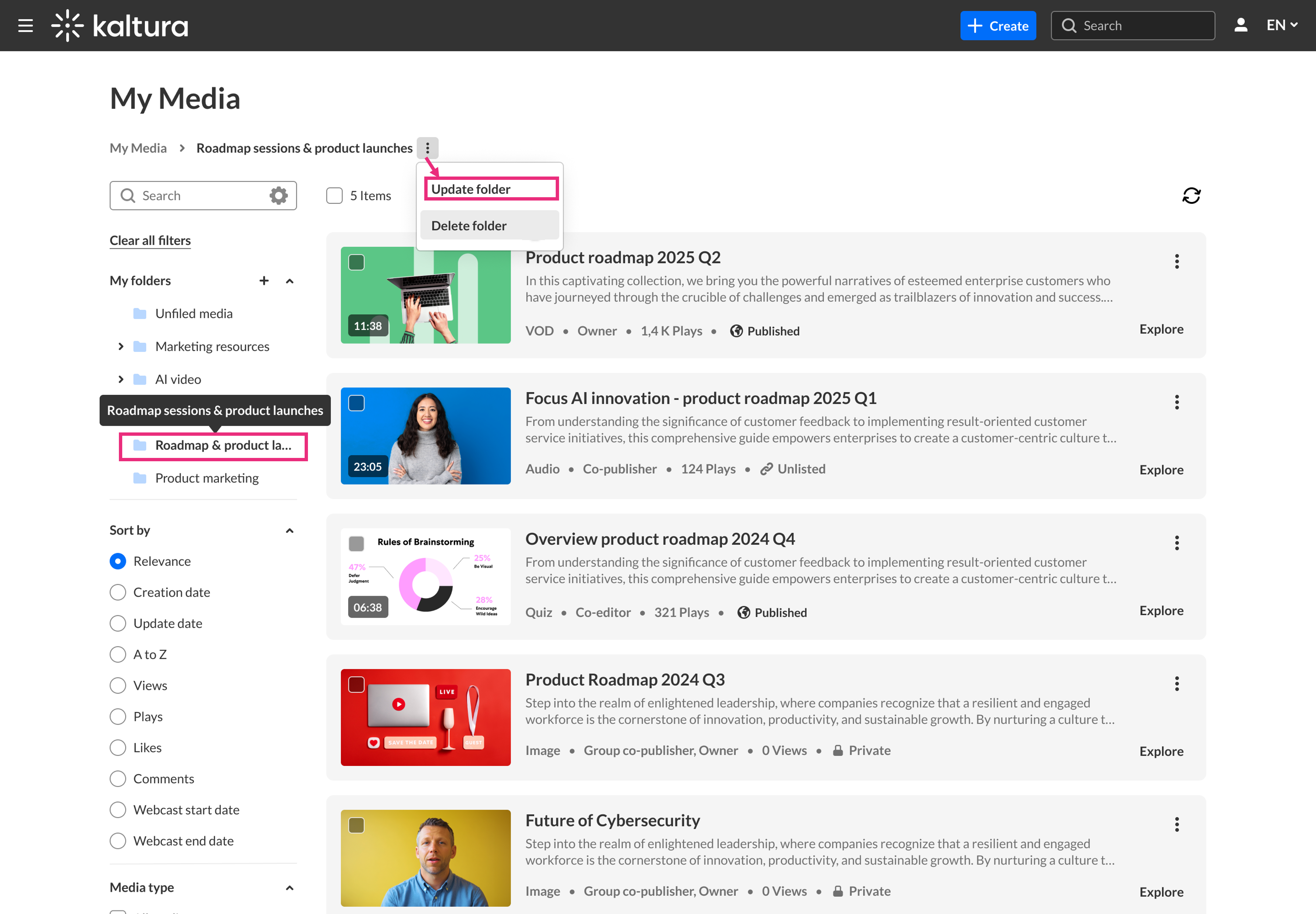Click the Create button
The image size is (1316, 914).
[998, 26]
